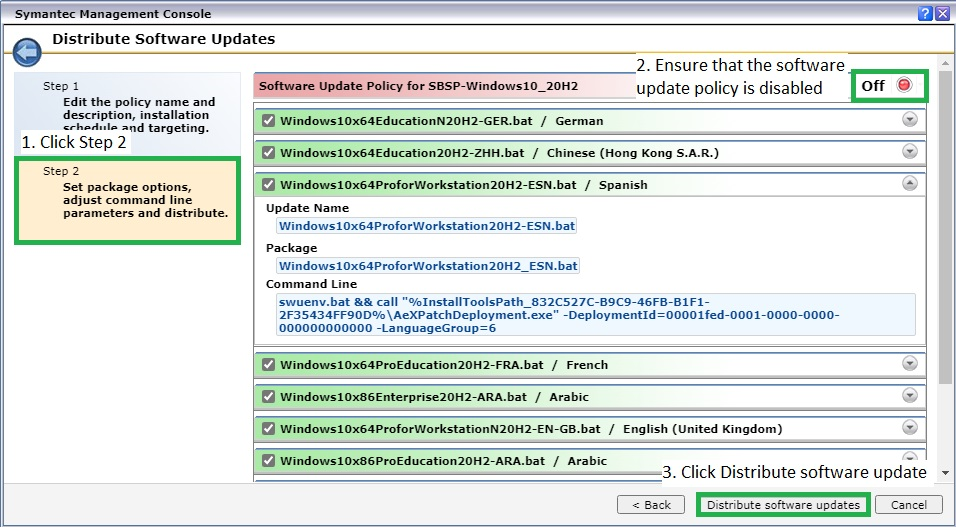Expand the French update row
The width and height of the screenshot is (956, 527).
pos(910,364)
